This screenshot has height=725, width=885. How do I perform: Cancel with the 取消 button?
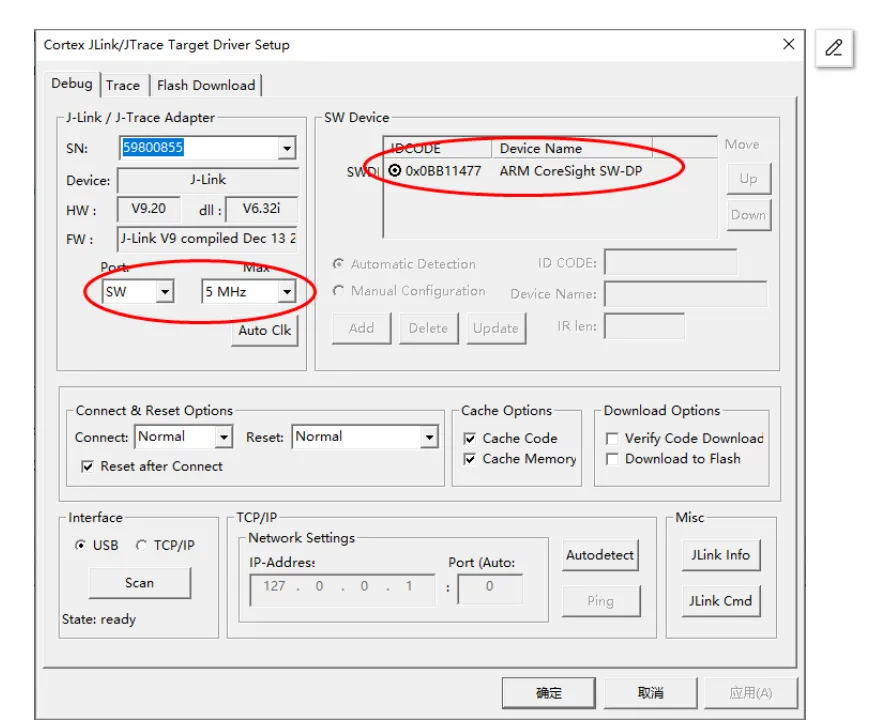pos(650,693)
